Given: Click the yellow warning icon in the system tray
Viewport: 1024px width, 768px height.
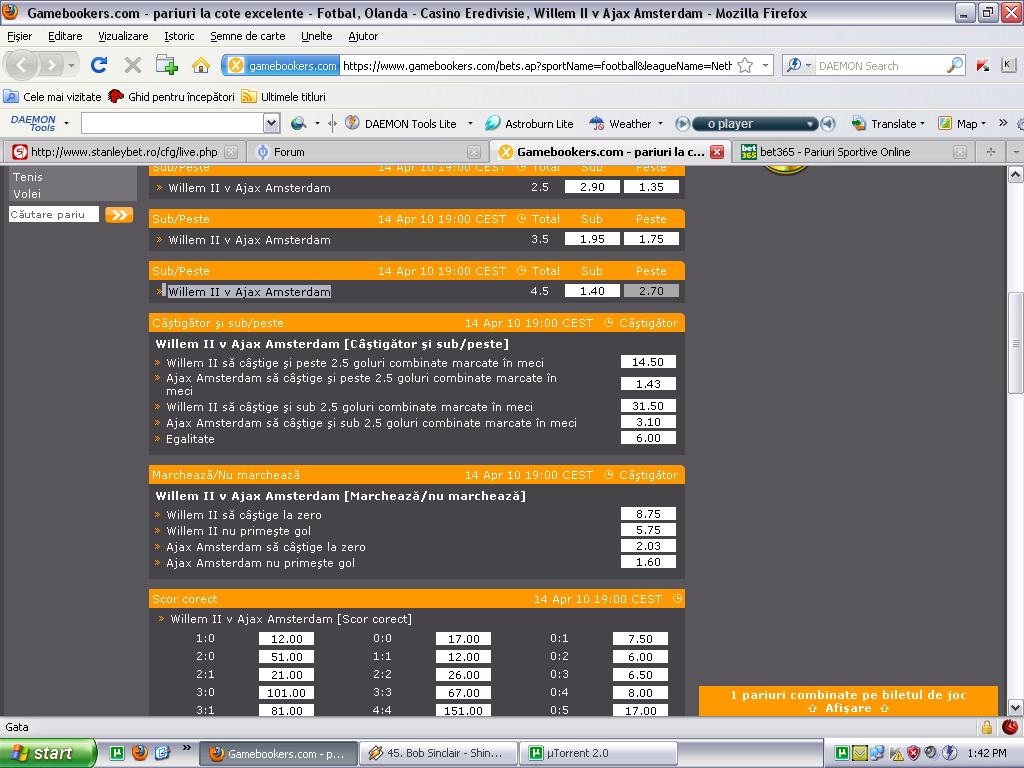Looking at the screenshot, I should pos(896,754).
